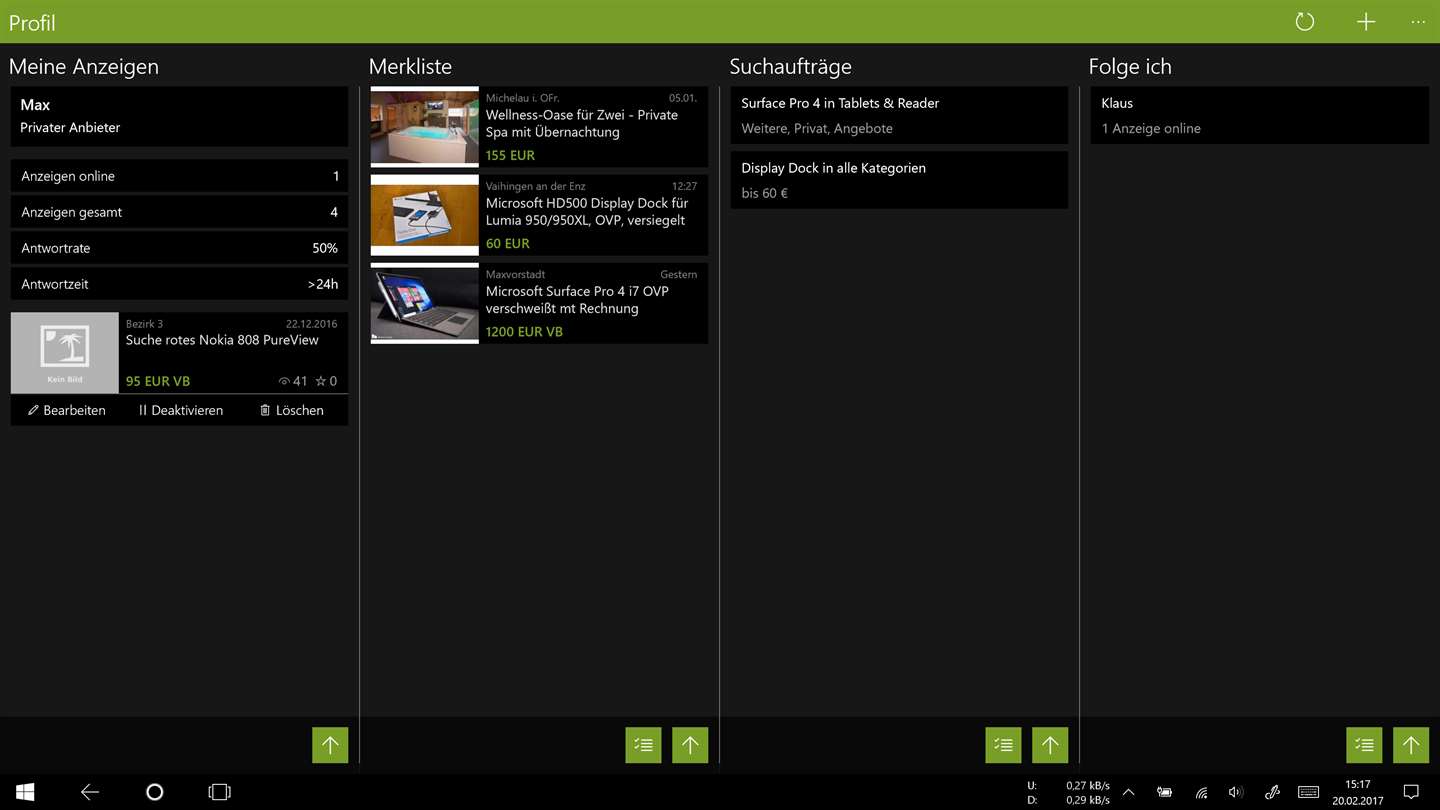Click the '1200 EUR VB' price
The height and width of the screenshot is (810, 1440).
coord(524,331)
